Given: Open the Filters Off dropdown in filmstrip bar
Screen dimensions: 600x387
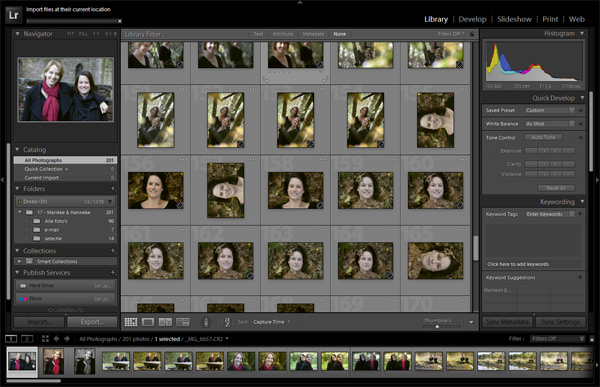Looking at the screenshot, I should (x=558, y=339).
